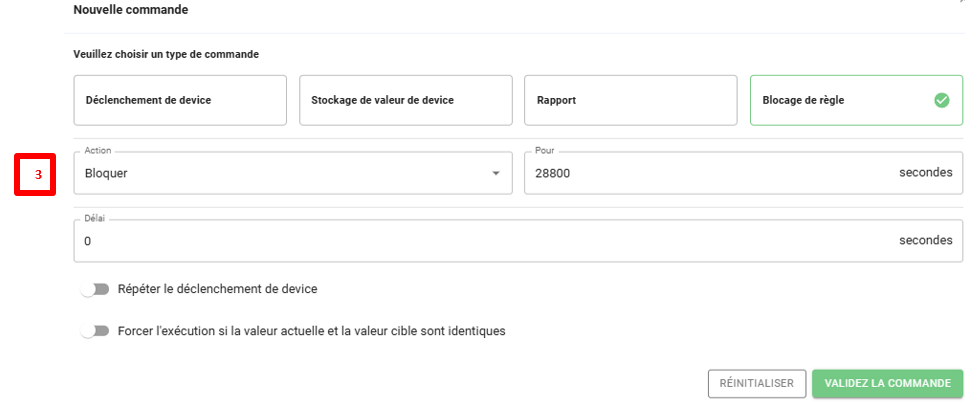Select the Déclenchement de device command type
The height and width of the screenshot is (402, 965).
(x=180, y=100)
